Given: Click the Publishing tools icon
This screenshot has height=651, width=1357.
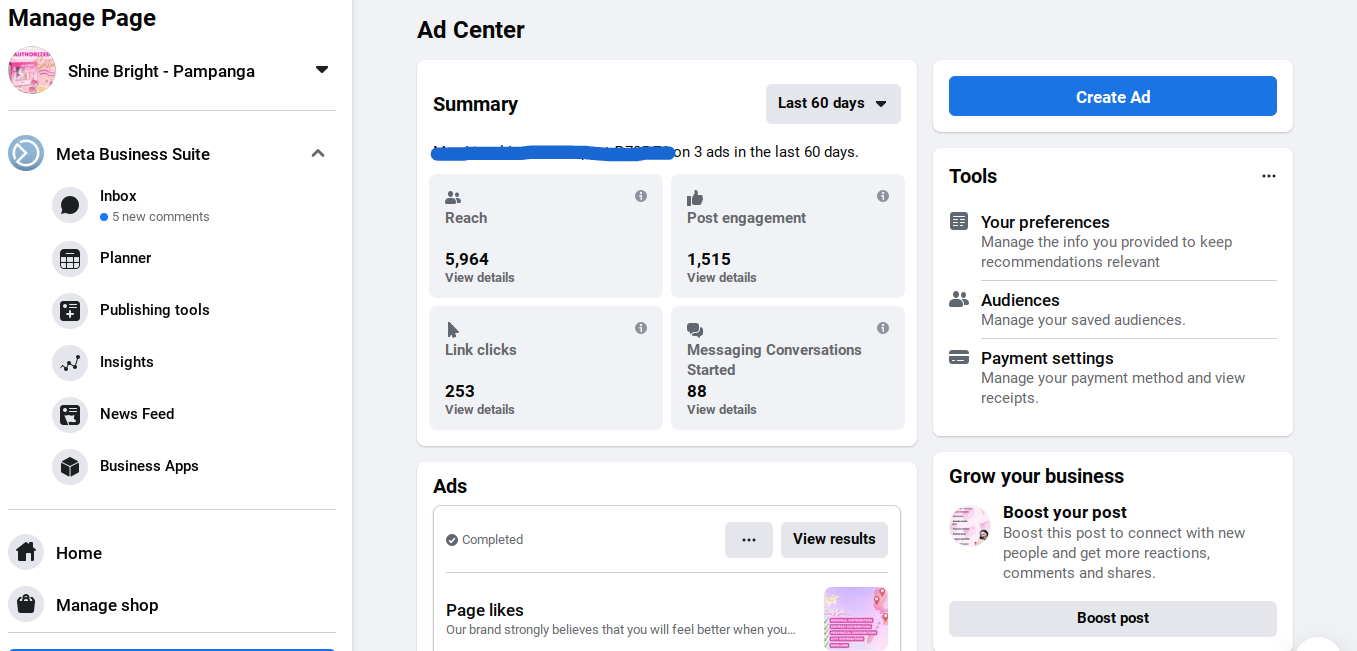Looking at the screenshot, I should 70,311.
